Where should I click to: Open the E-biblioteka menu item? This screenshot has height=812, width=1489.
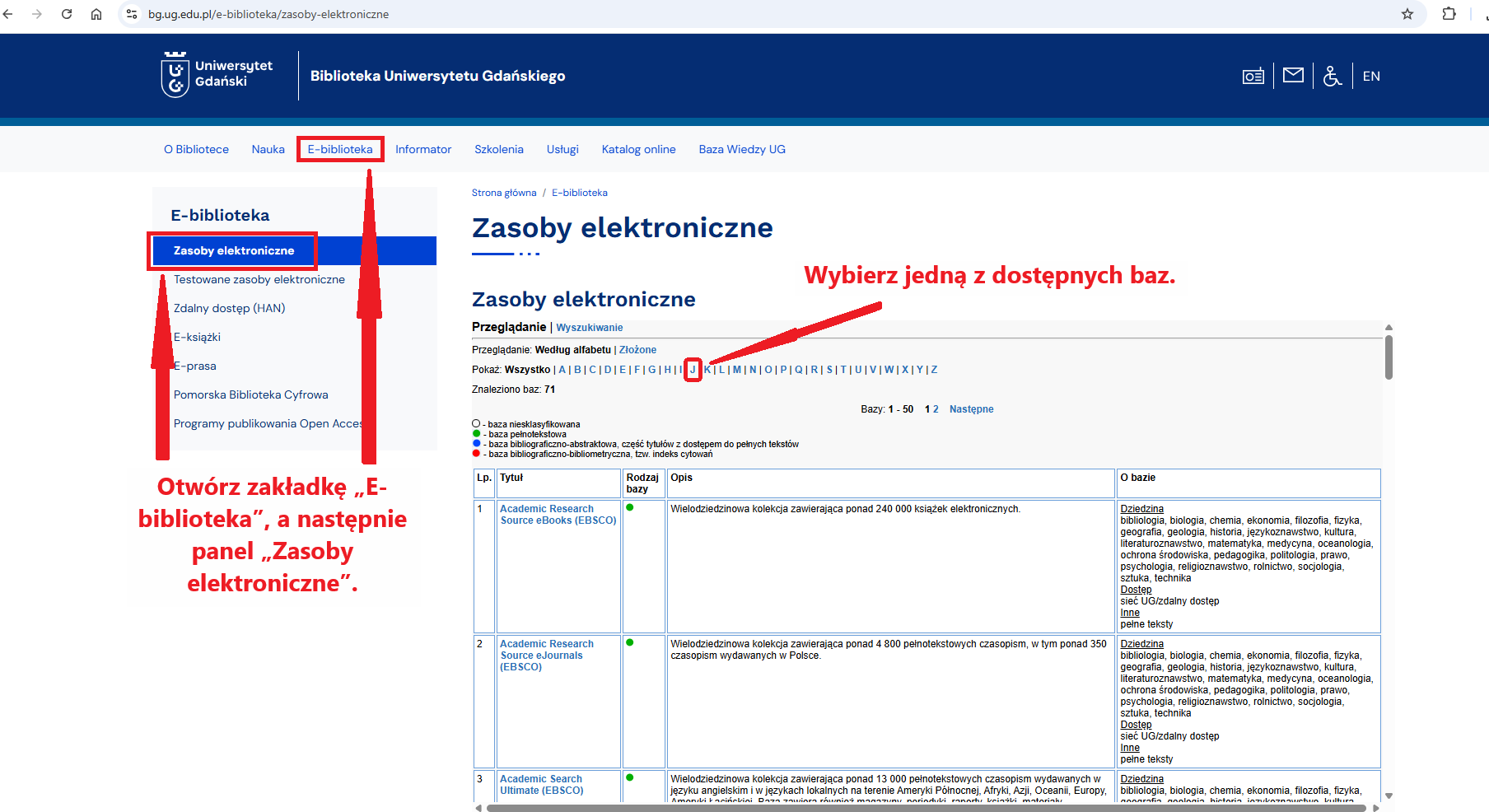[x=340, y=149]
